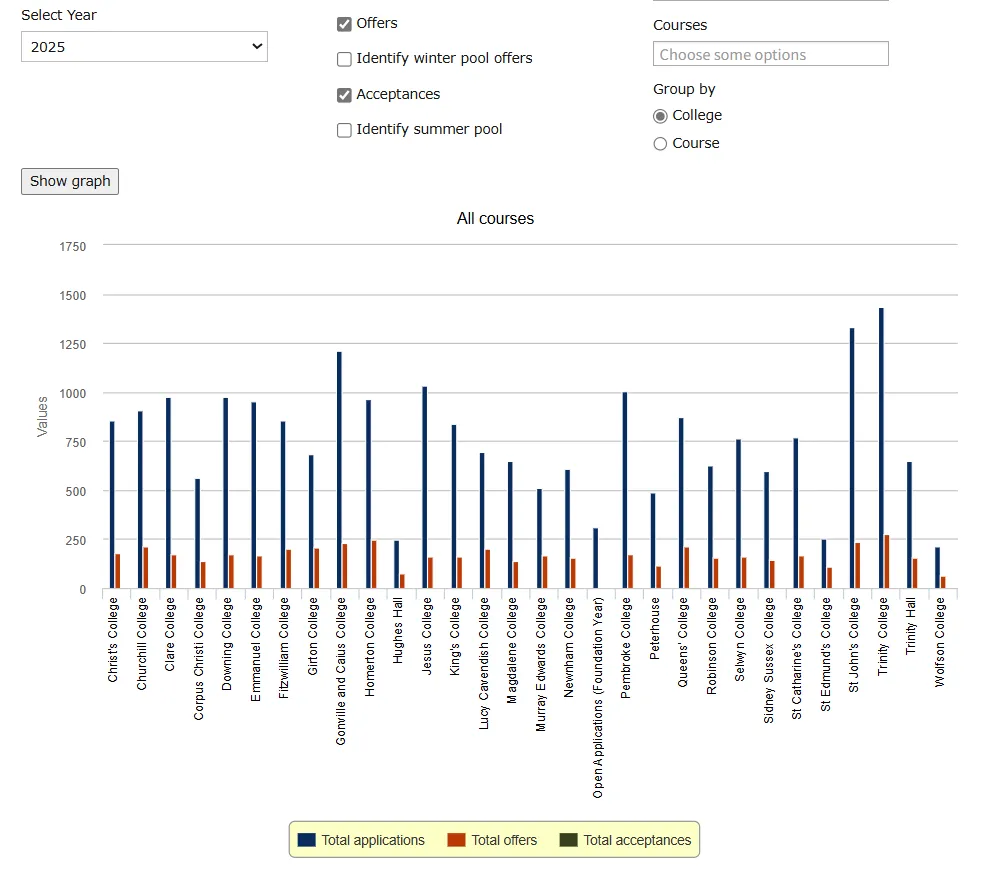Tick the Identify summer pool checkbox
Screen dimensions: 987x874
[x=344, y=130]
